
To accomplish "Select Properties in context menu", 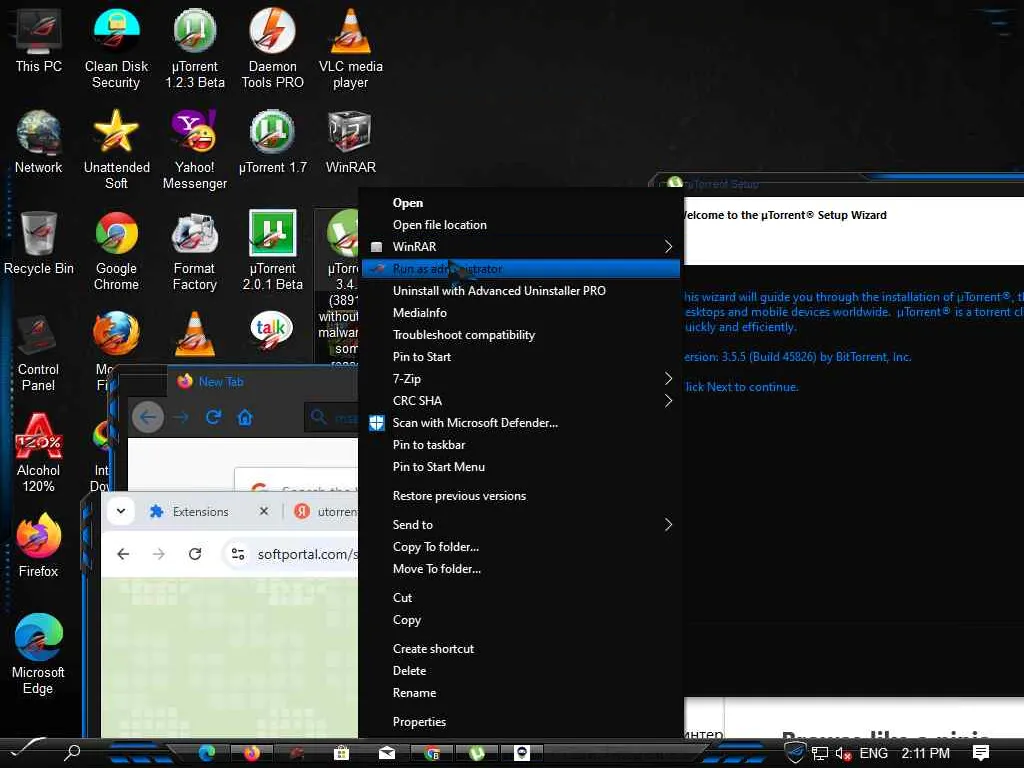I will point(520,722).
